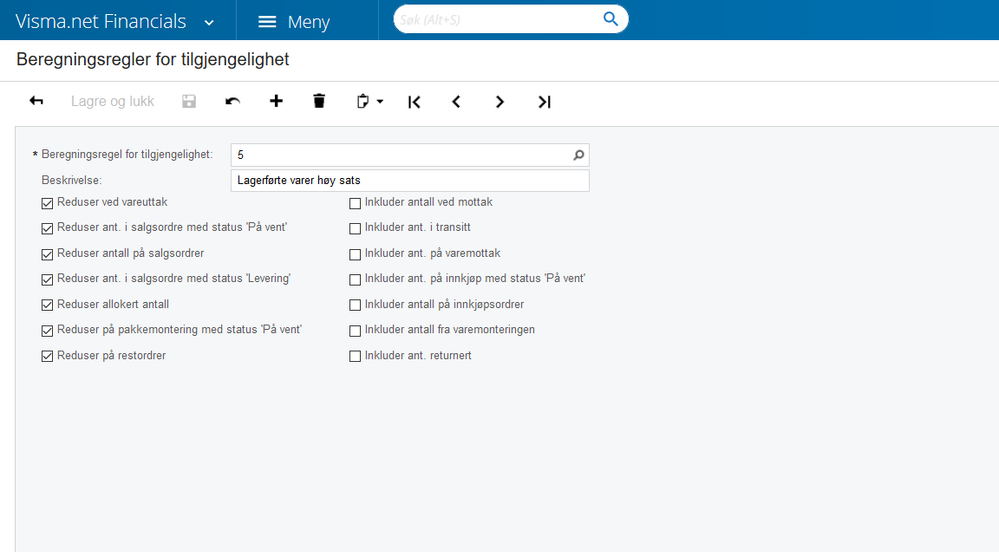Screen dimensions: 999x552
Task: Click the page title Beregningsregler for tilgjengelighet
Action: click(x=153, y=59)
